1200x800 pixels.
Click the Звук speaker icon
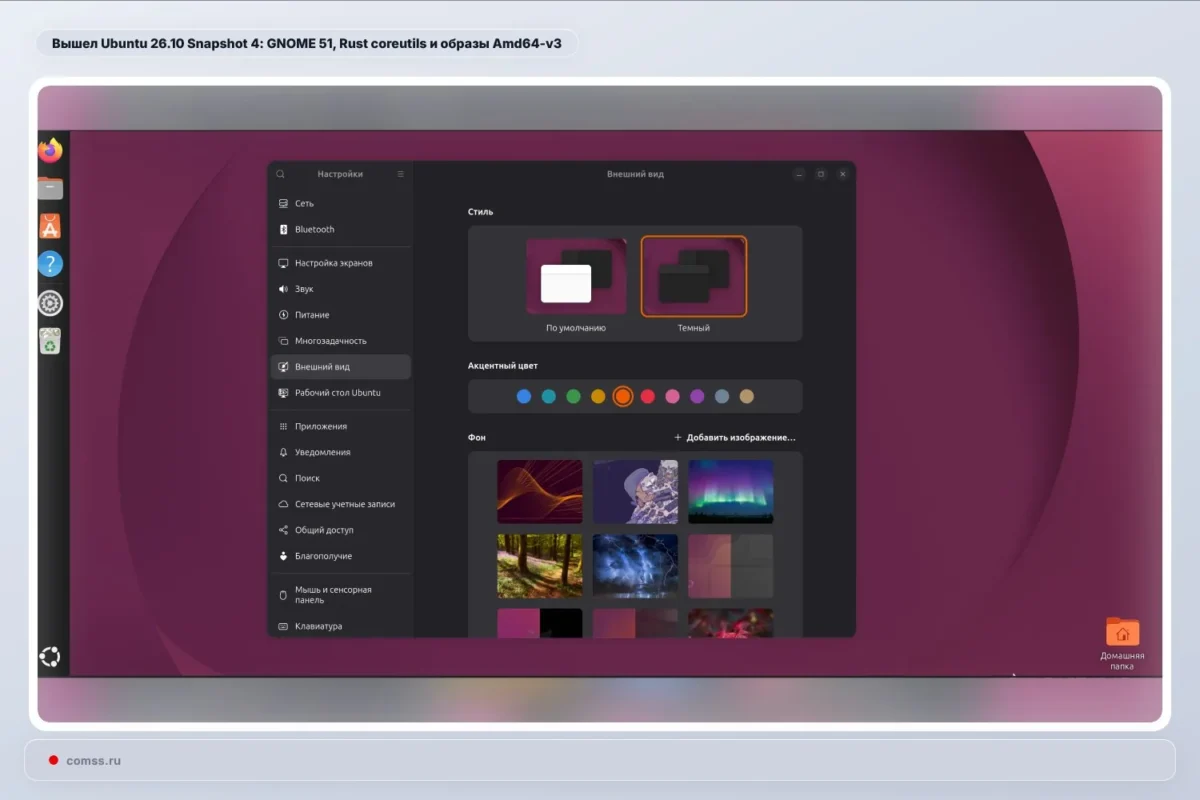coord(283,289)
